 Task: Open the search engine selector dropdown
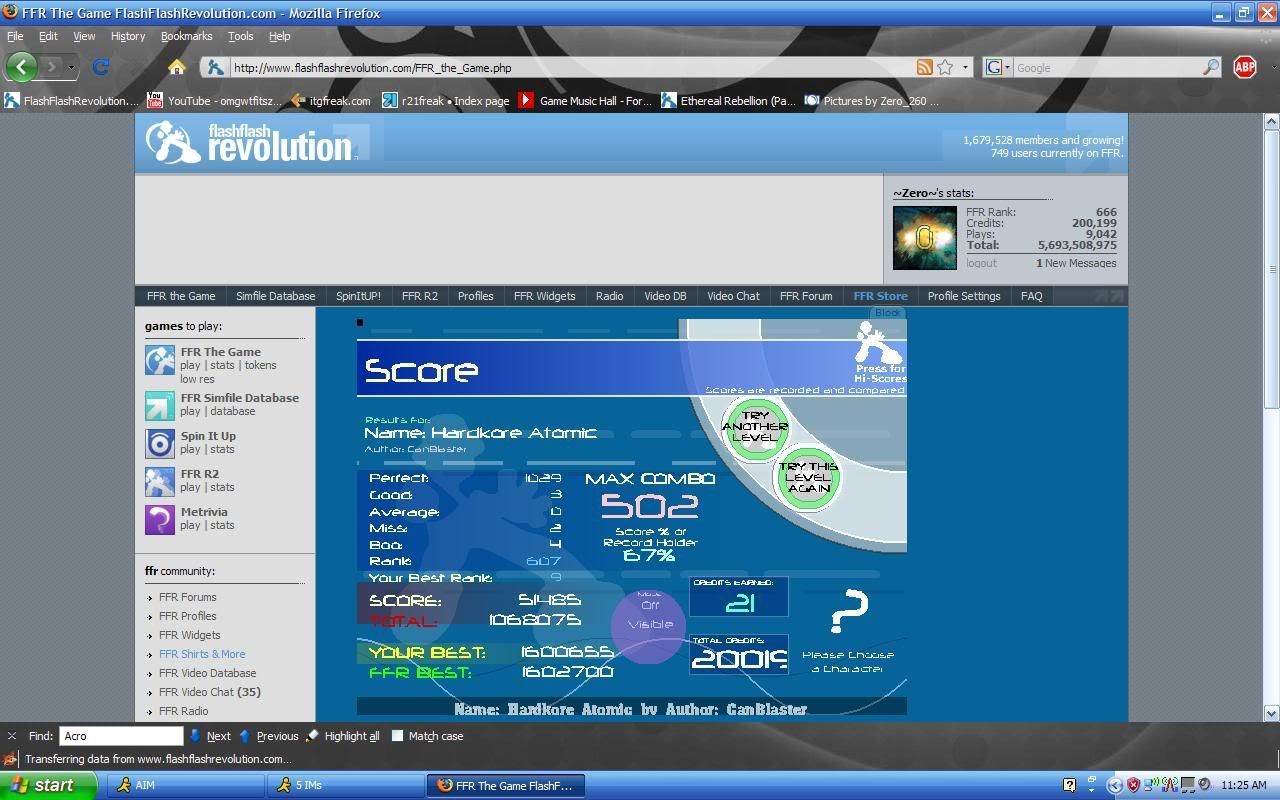pos(997,67)
